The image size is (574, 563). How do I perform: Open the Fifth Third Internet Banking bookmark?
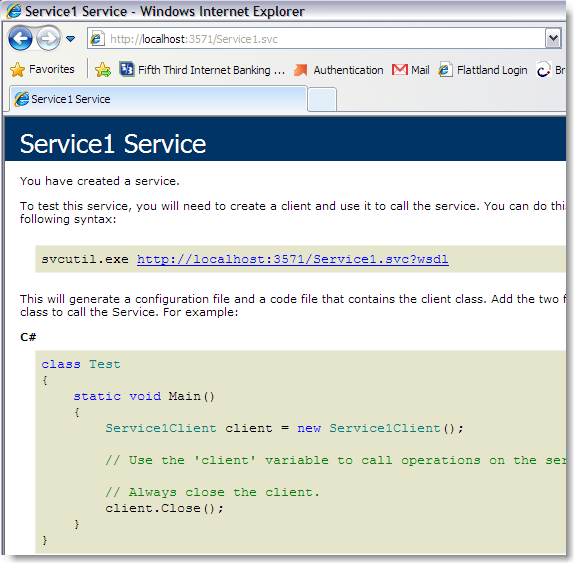pos(202,70)
